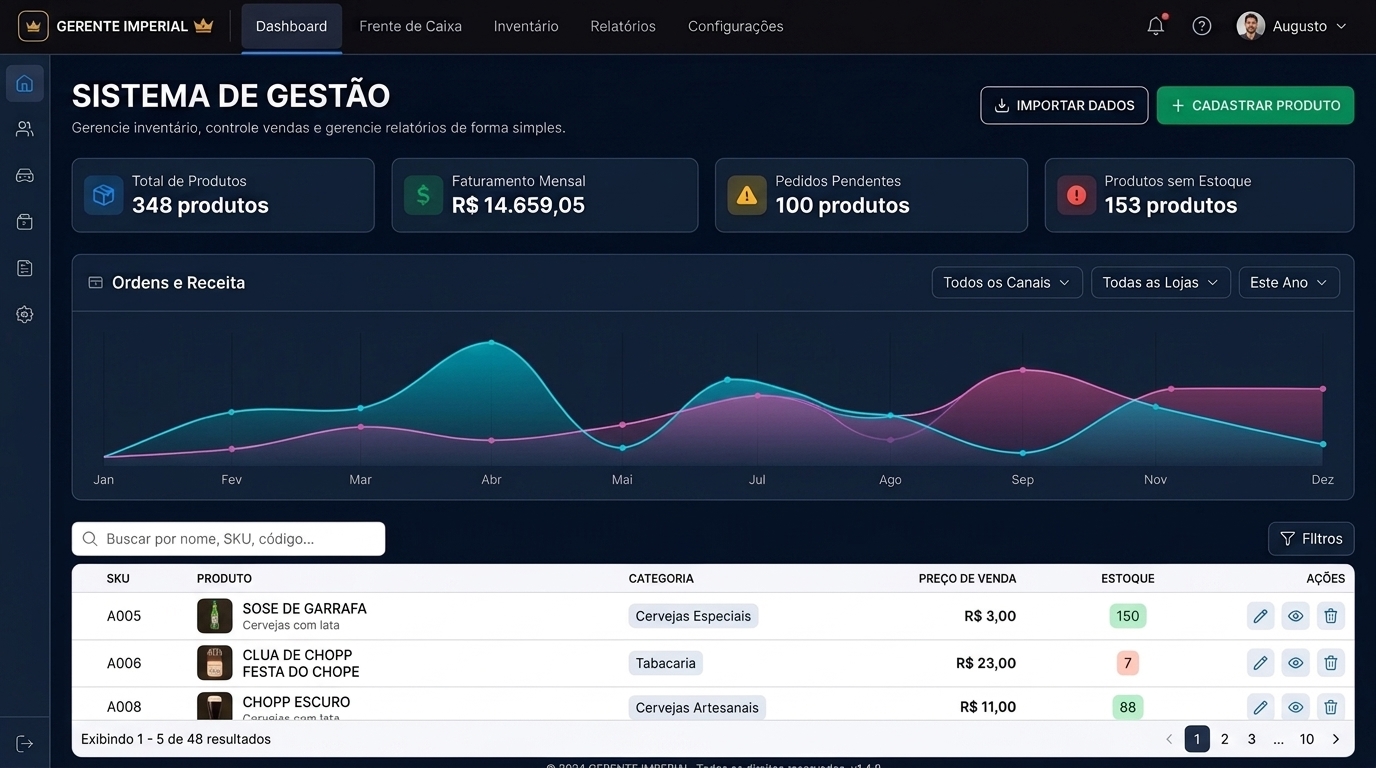Edit product A005 with pencil icon

(1260, 616)
